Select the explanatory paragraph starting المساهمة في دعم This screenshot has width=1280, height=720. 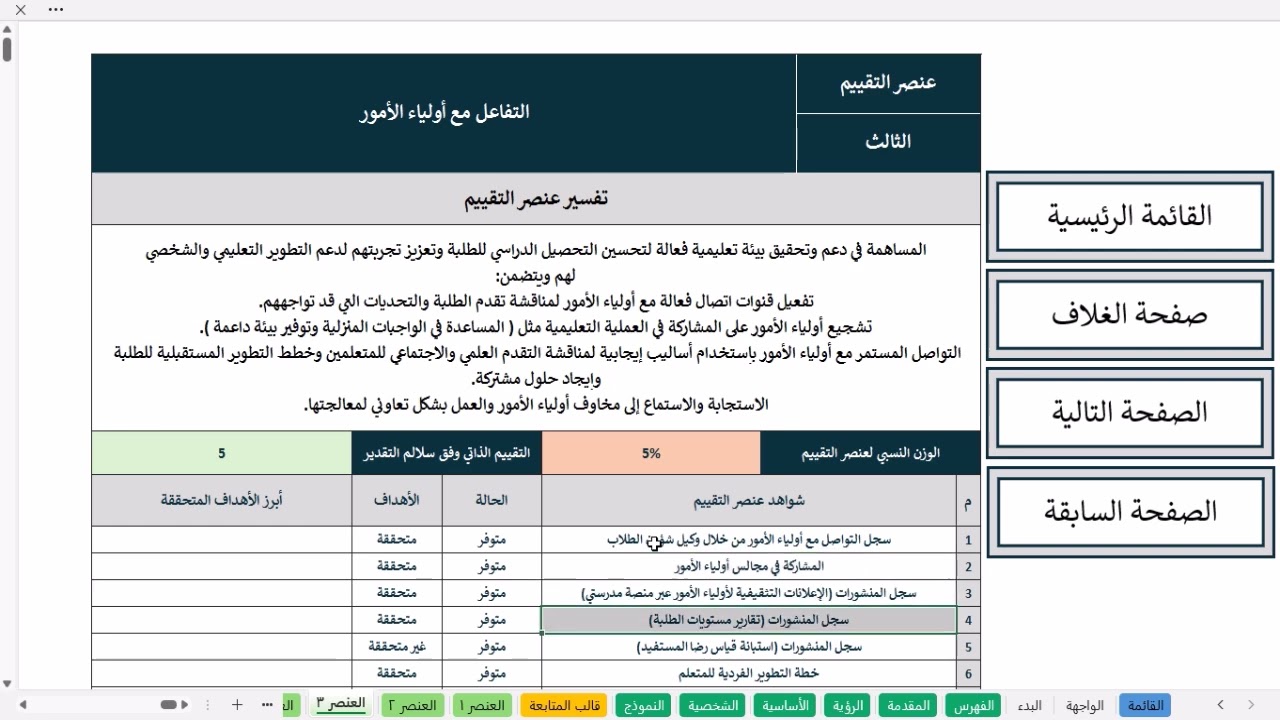[x=536, y=328]
